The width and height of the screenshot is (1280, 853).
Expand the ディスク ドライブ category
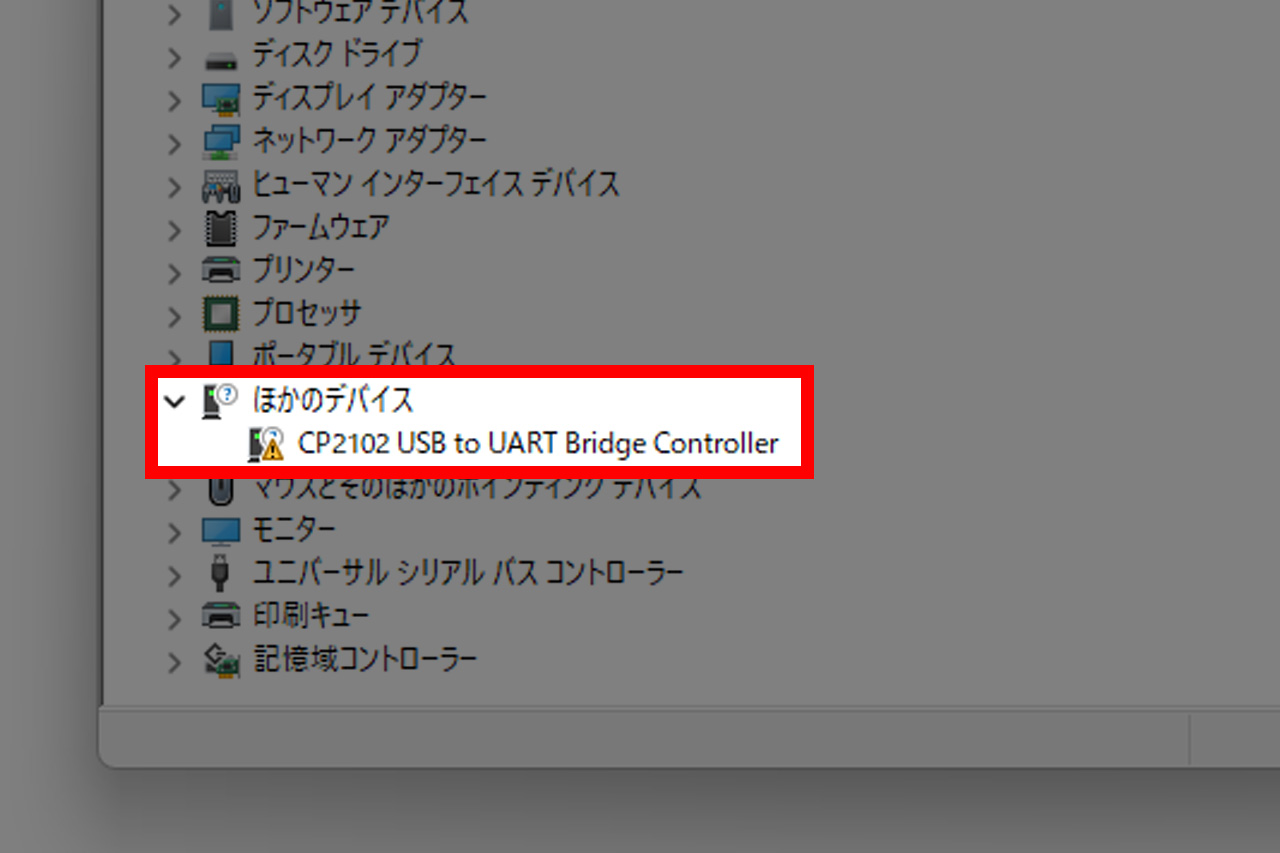tap(175, 57)
